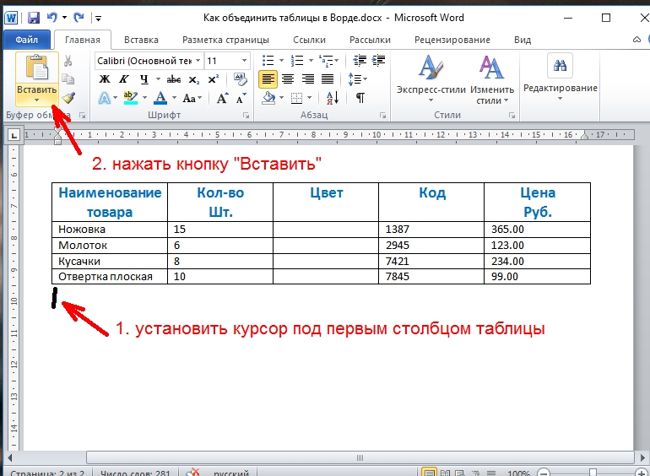Open Абзац dialog launcher

[383, 116]
